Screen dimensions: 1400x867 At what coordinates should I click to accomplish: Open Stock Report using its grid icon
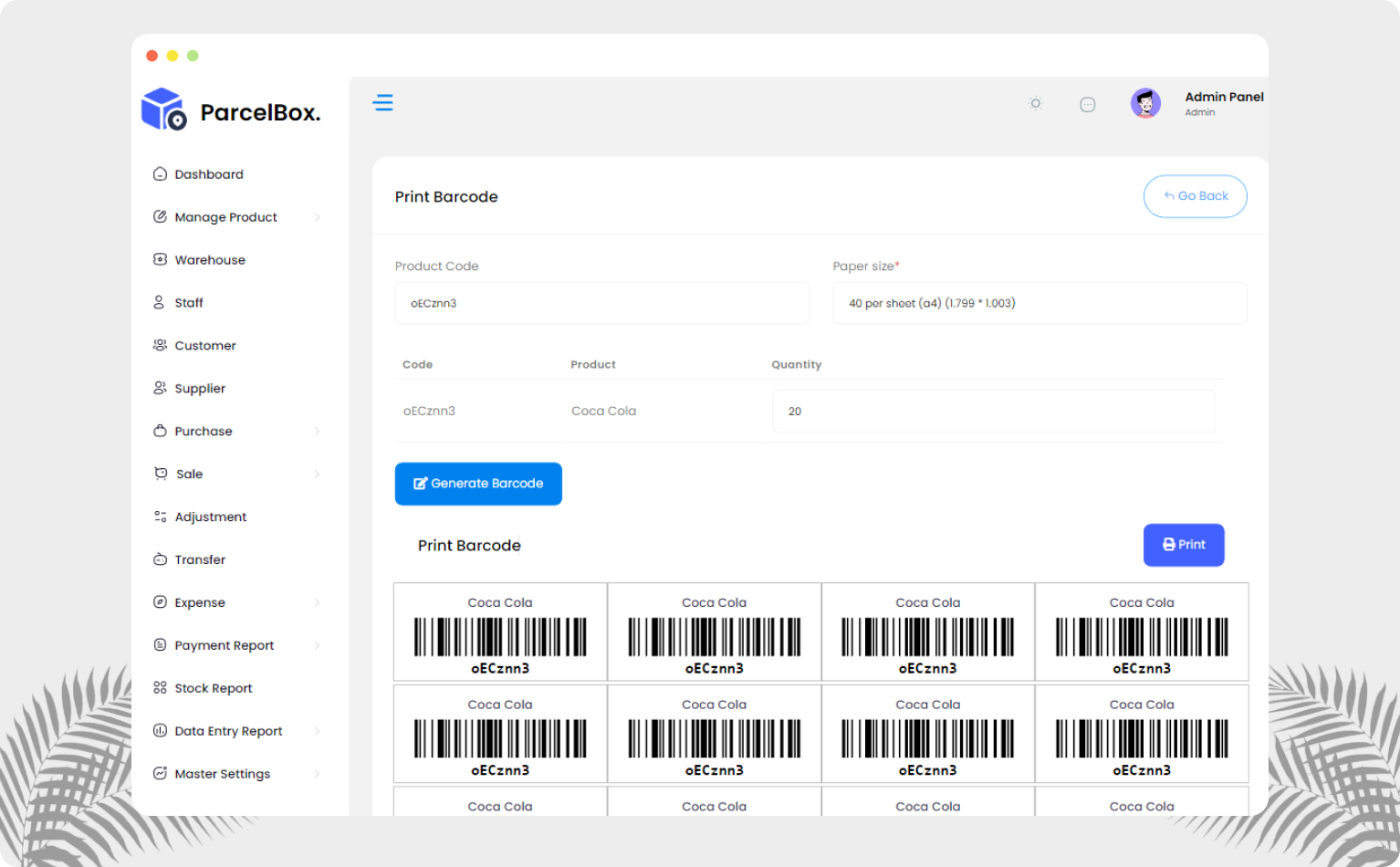tap(160, 687)
